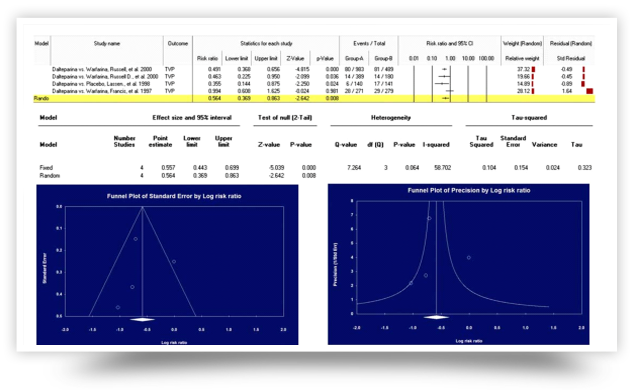The image size is (631, 390).
Task: Click the standard error funnel point near 0.15
Action: point(136,239)
